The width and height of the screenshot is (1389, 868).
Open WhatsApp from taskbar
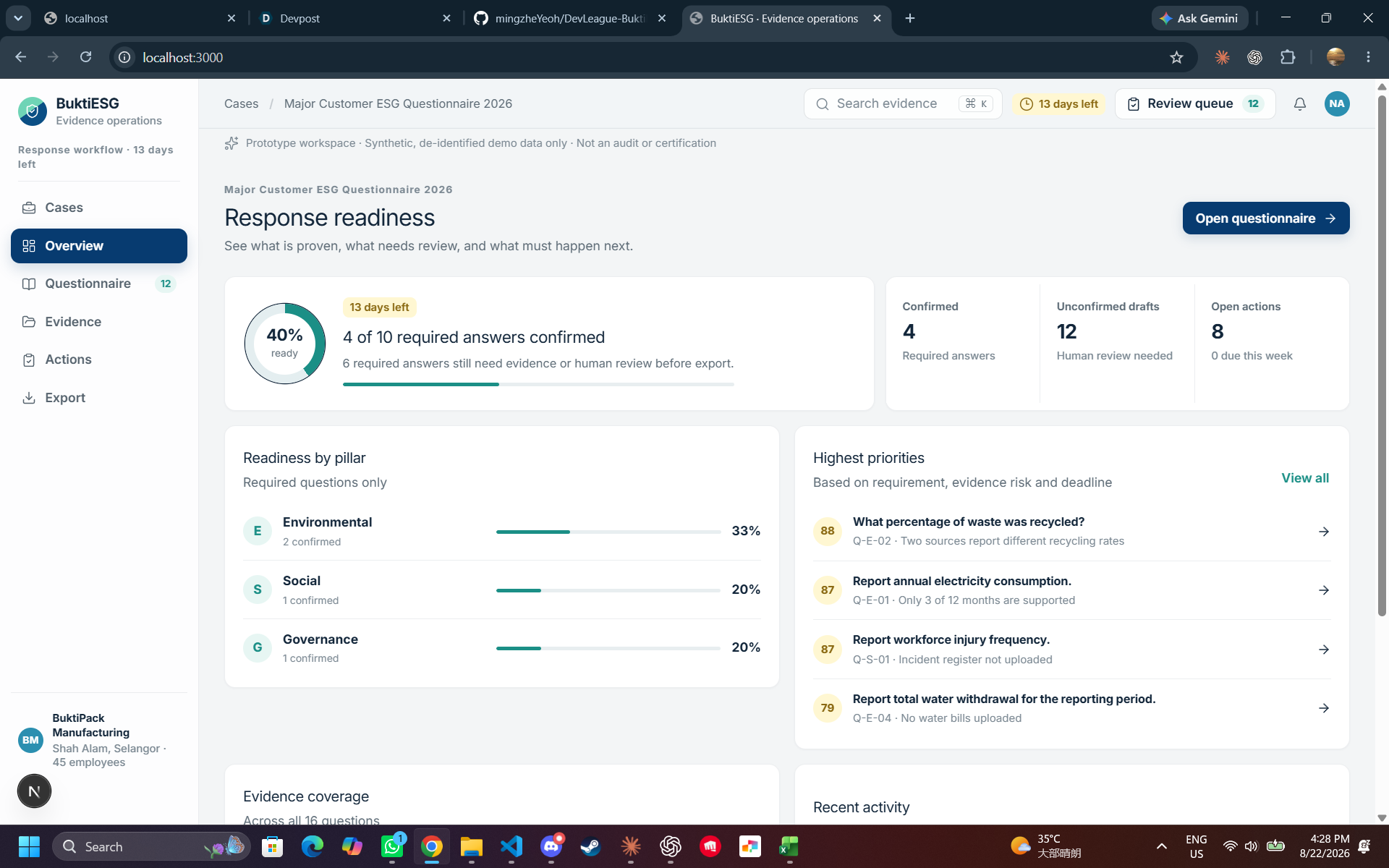tap(392, 846)
